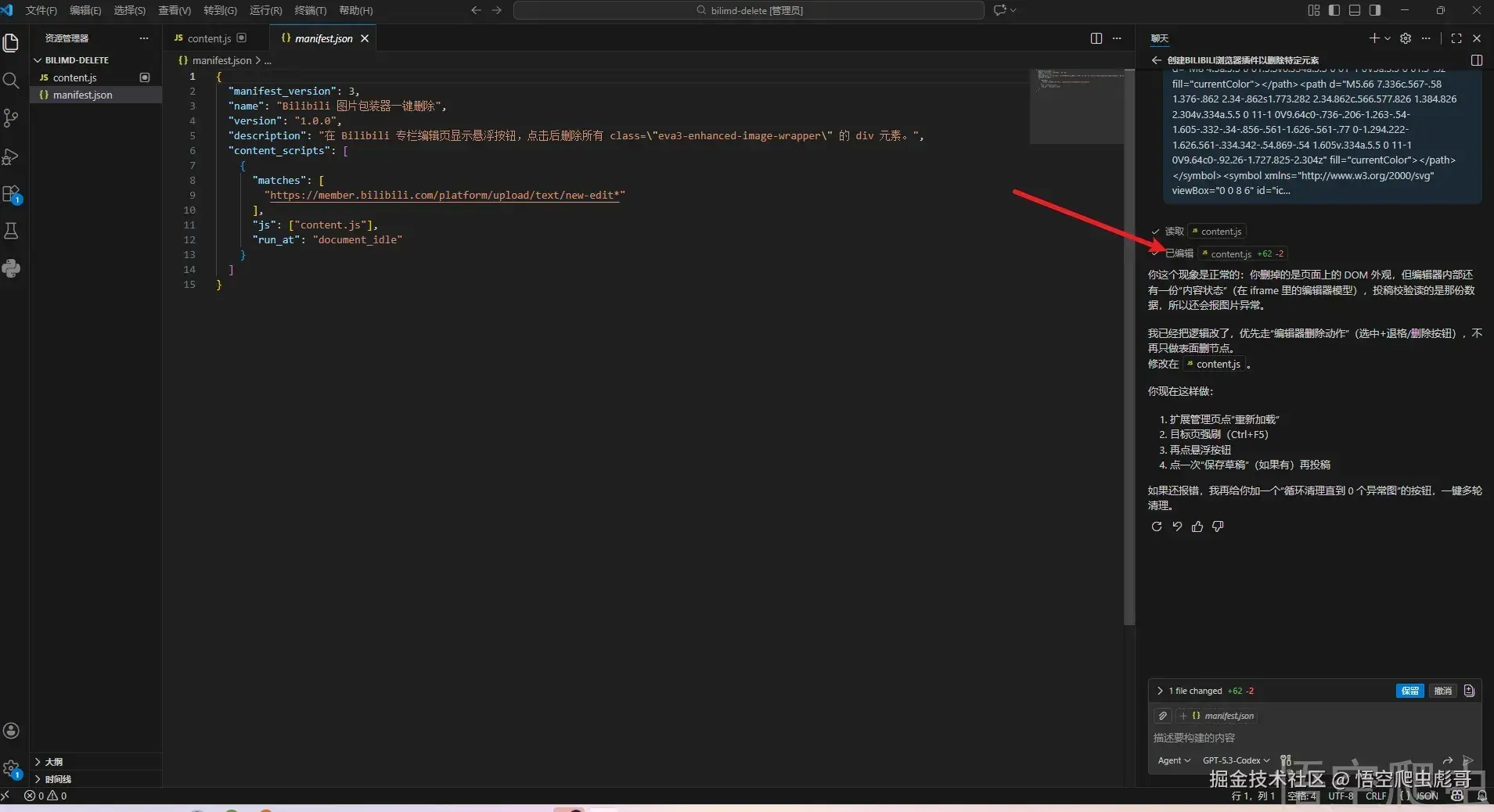Open content.js edit chip showing +62 -2
Viewport: 1494px width, 812px height.
click(x=1243, y=253)
